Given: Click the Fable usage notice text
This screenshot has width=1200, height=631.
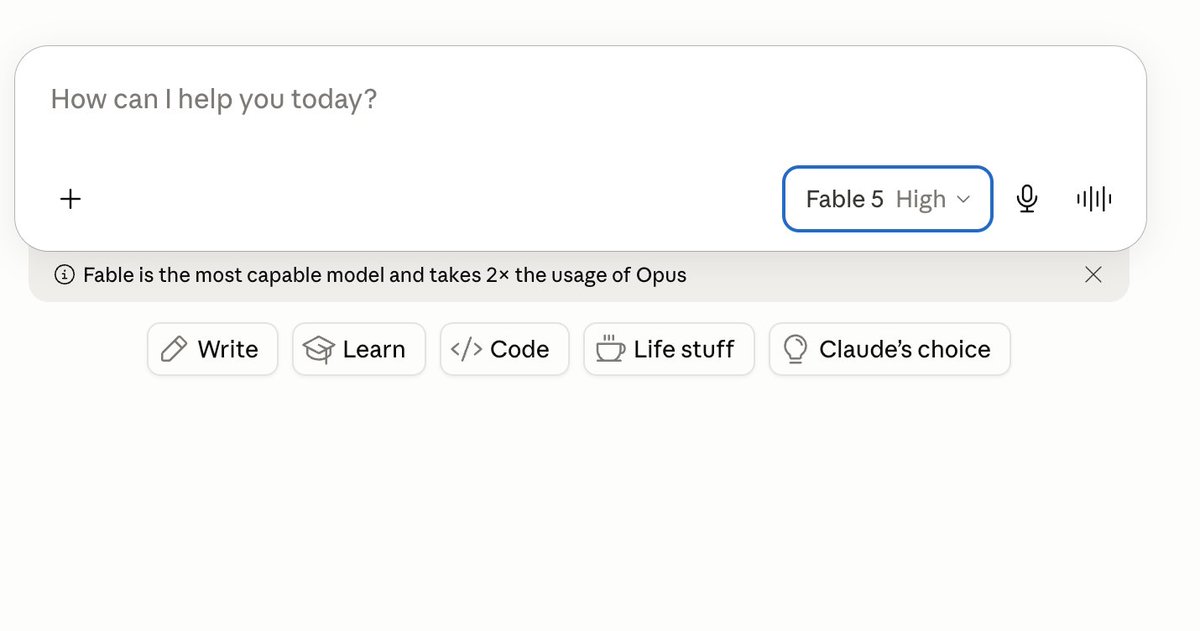Looking at the screenshot, I should (x=385, y=275).
